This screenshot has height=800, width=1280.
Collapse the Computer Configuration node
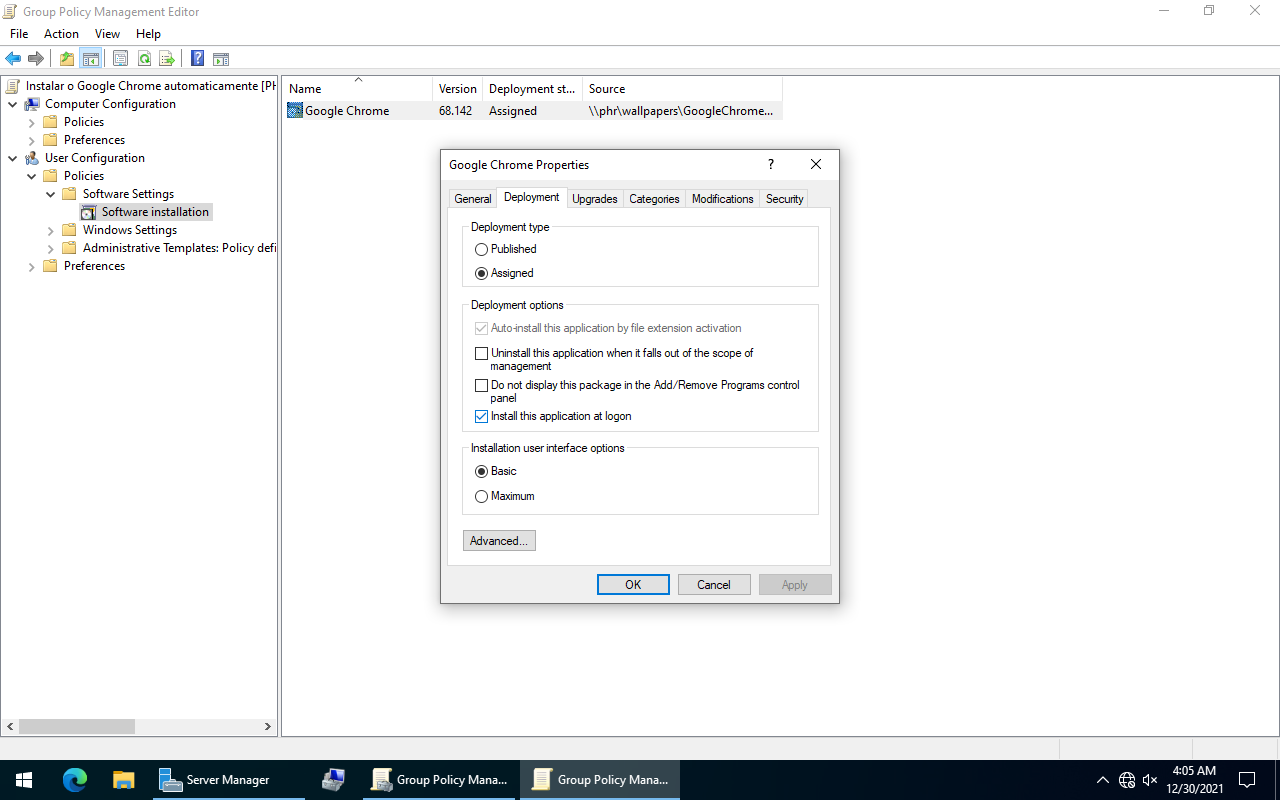13,104
